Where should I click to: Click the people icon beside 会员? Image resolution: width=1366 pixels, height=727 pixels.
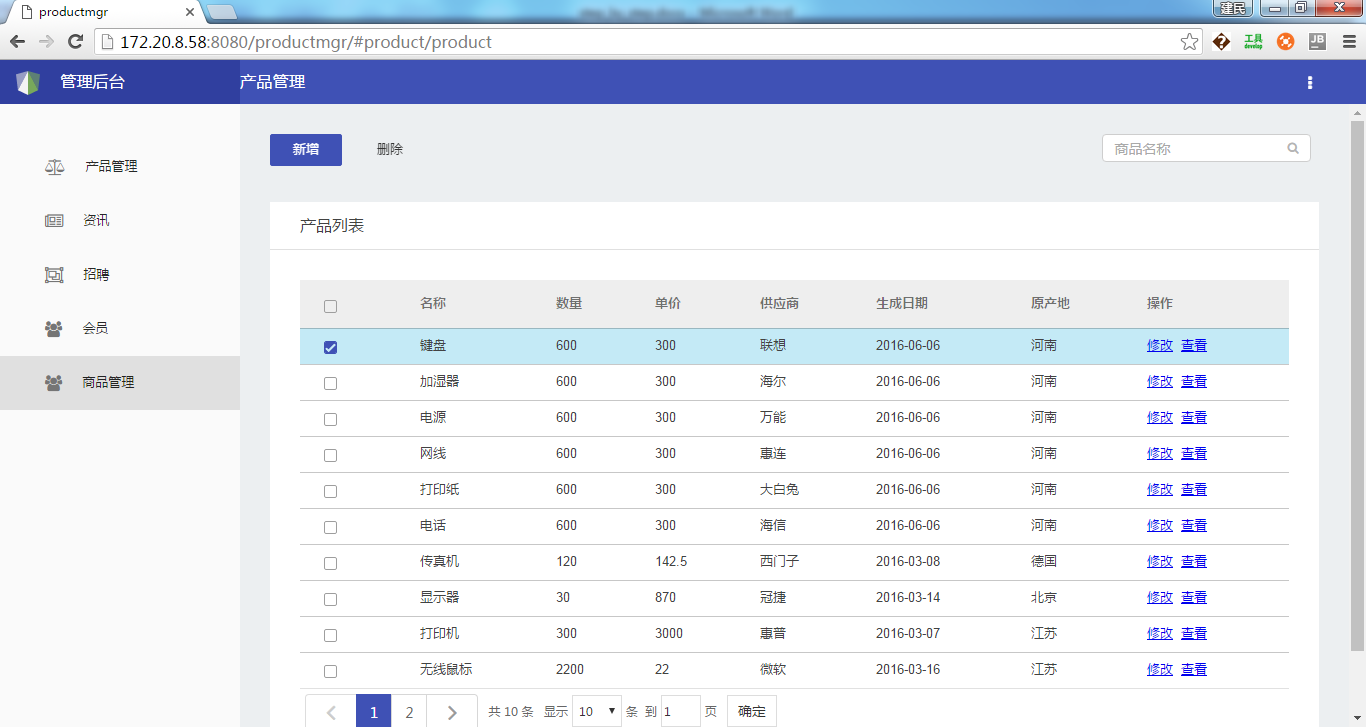point(54,329)
